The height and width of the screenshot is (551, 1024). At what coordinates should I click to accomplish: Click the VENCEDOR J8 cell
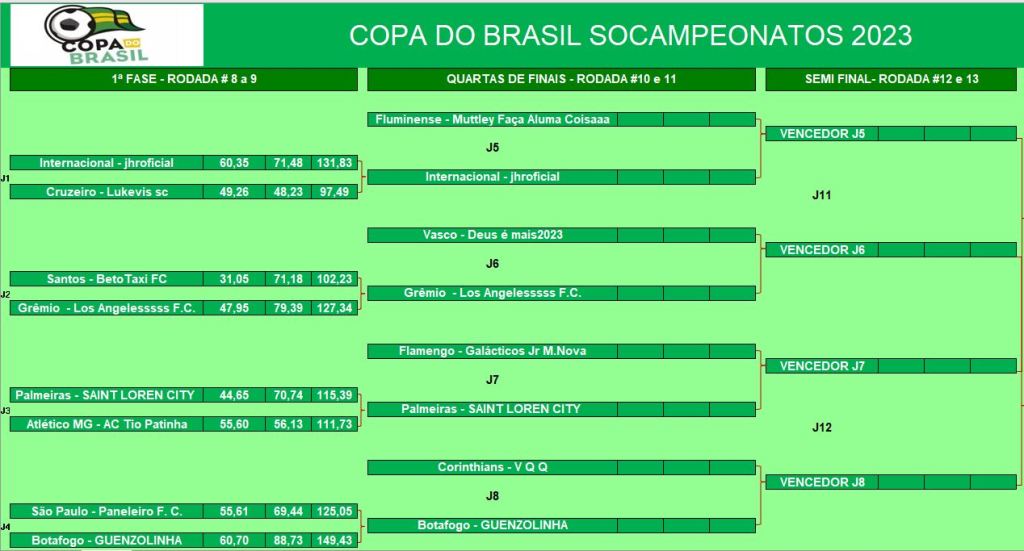point(822,482)
